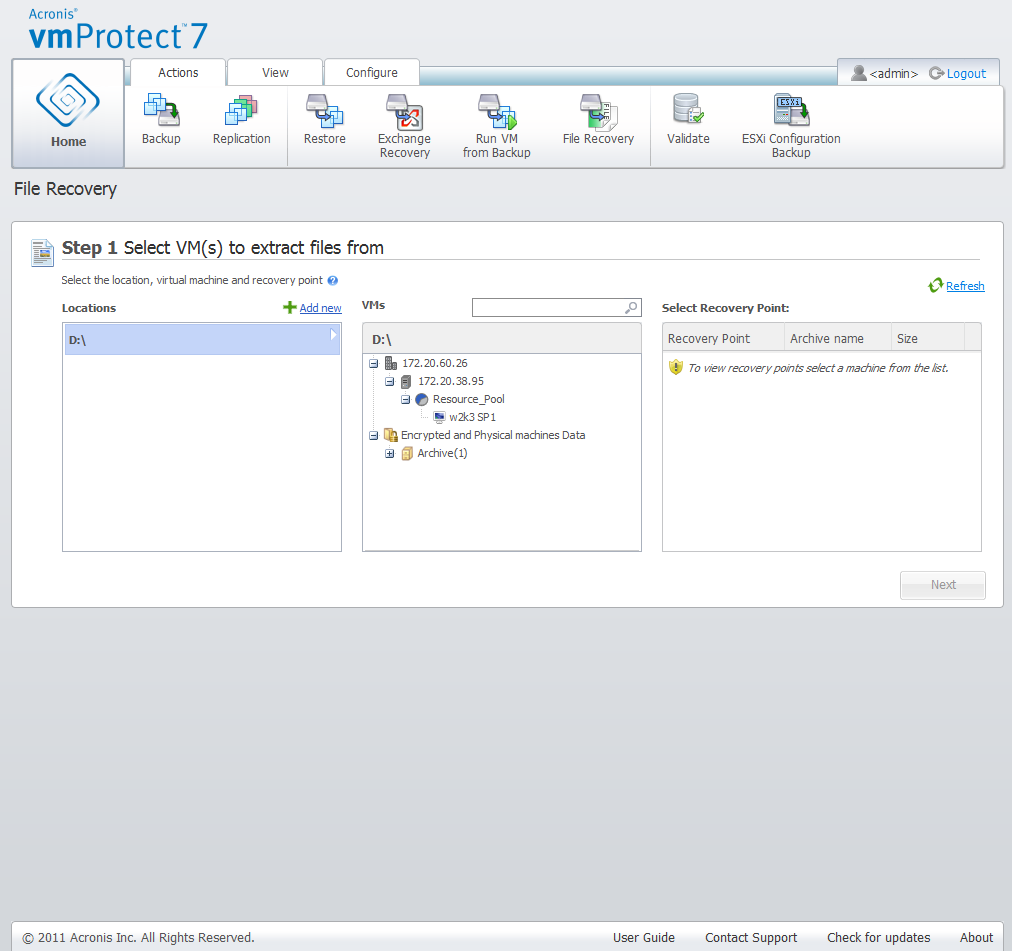Click the Recovery Point column header

pos(724,338)
